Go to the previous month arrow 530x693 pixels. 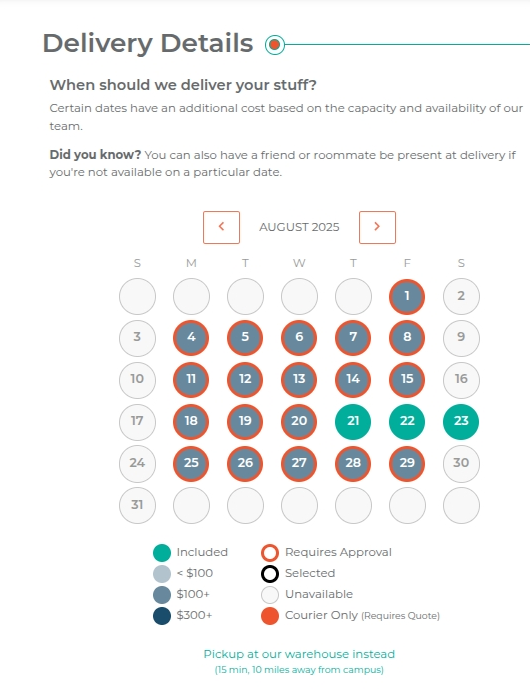click(x=221, y=227)
